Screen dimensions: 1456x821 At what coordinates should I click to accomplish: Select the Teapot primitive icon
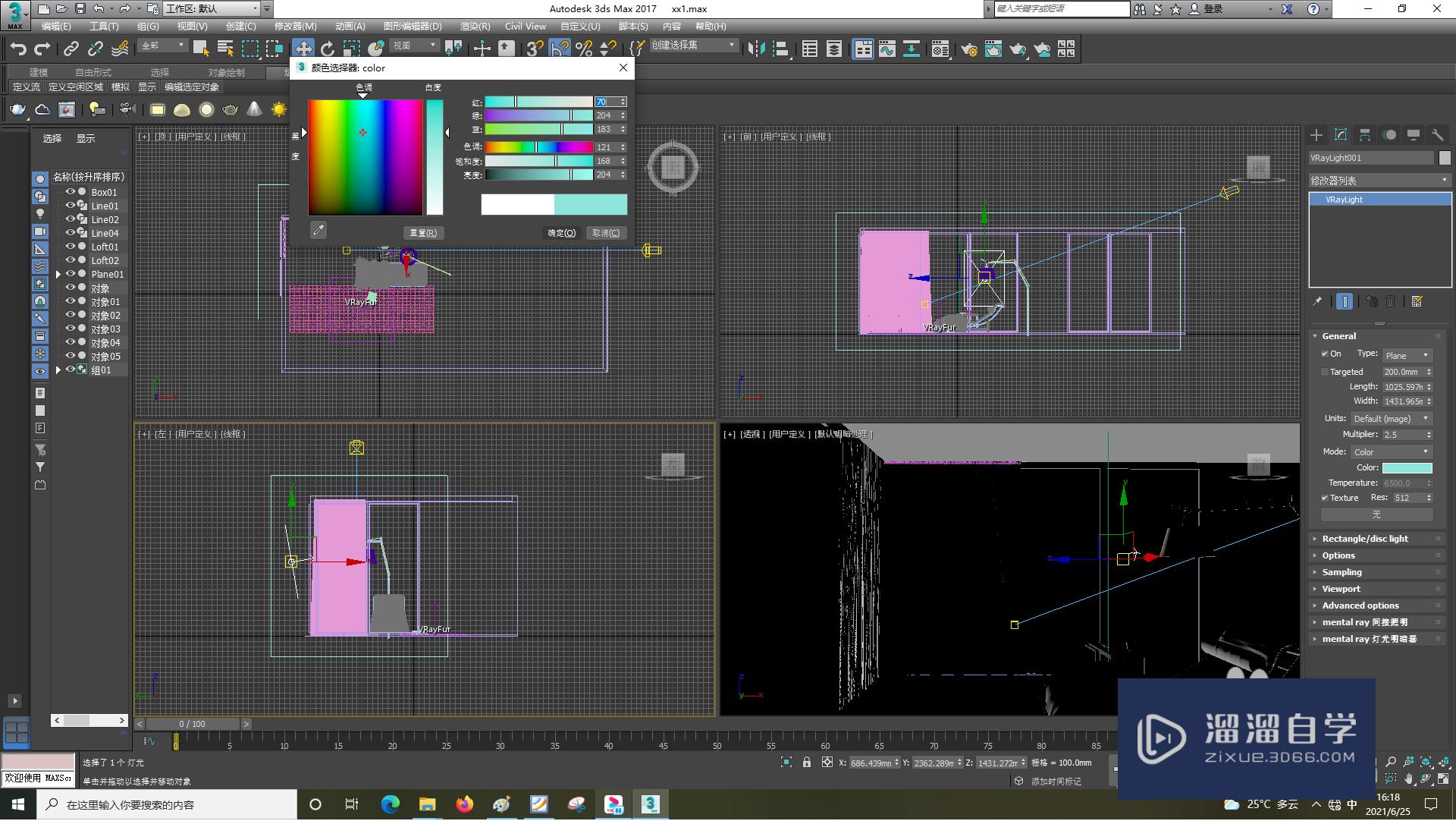pyautogui.click(x=17, y=110)
